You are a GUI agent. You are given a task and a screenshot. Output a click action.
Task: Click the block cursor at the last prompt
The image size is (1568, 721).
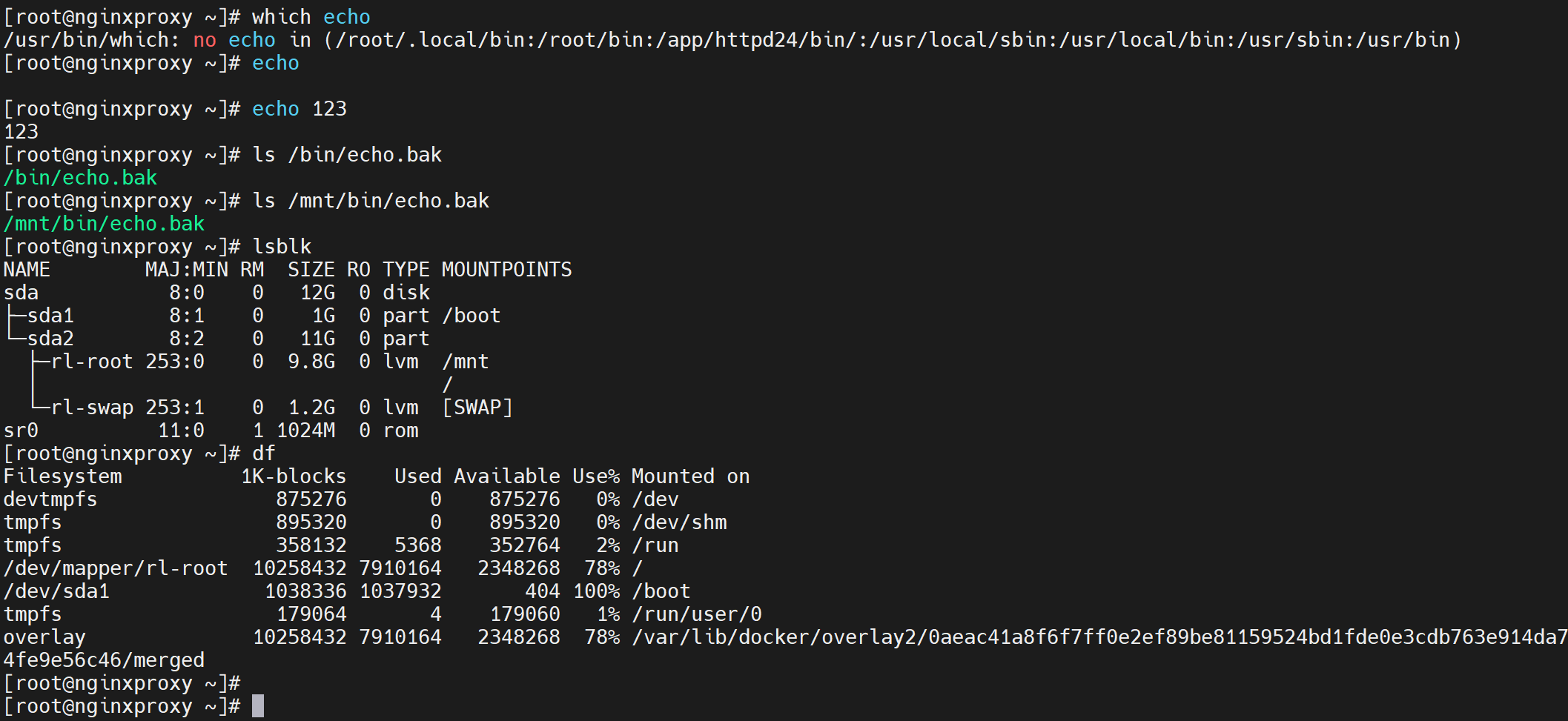click(x=258, y=706)
